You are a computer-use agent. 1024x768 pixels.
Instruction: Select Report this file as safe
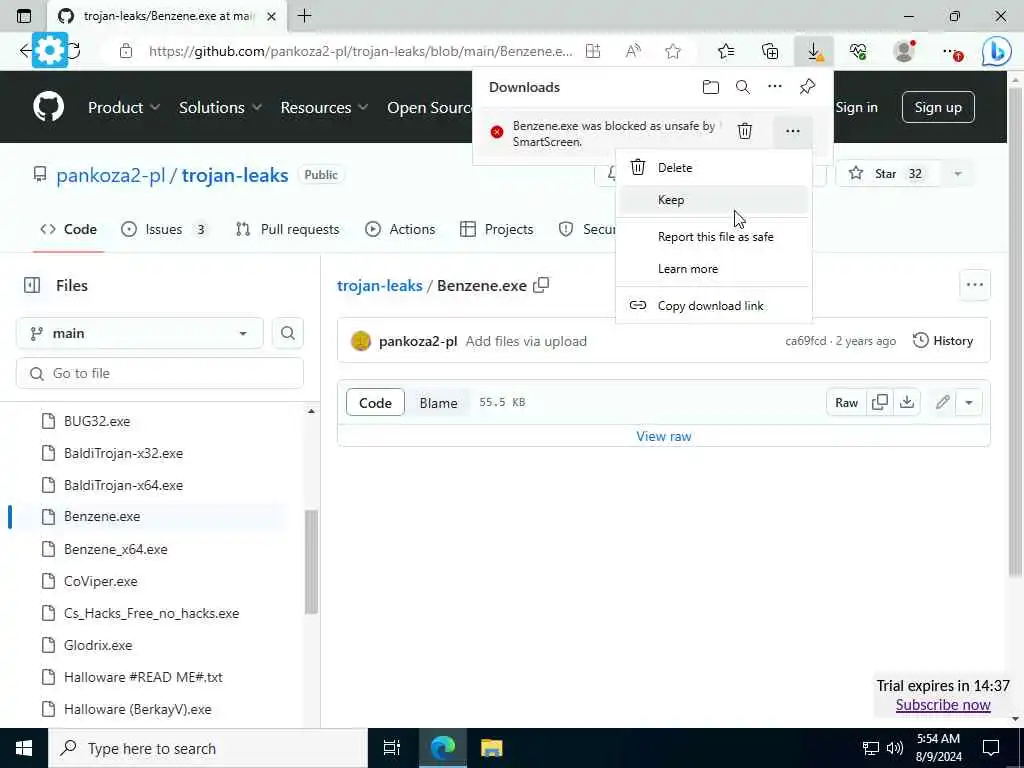coord(713,237)
